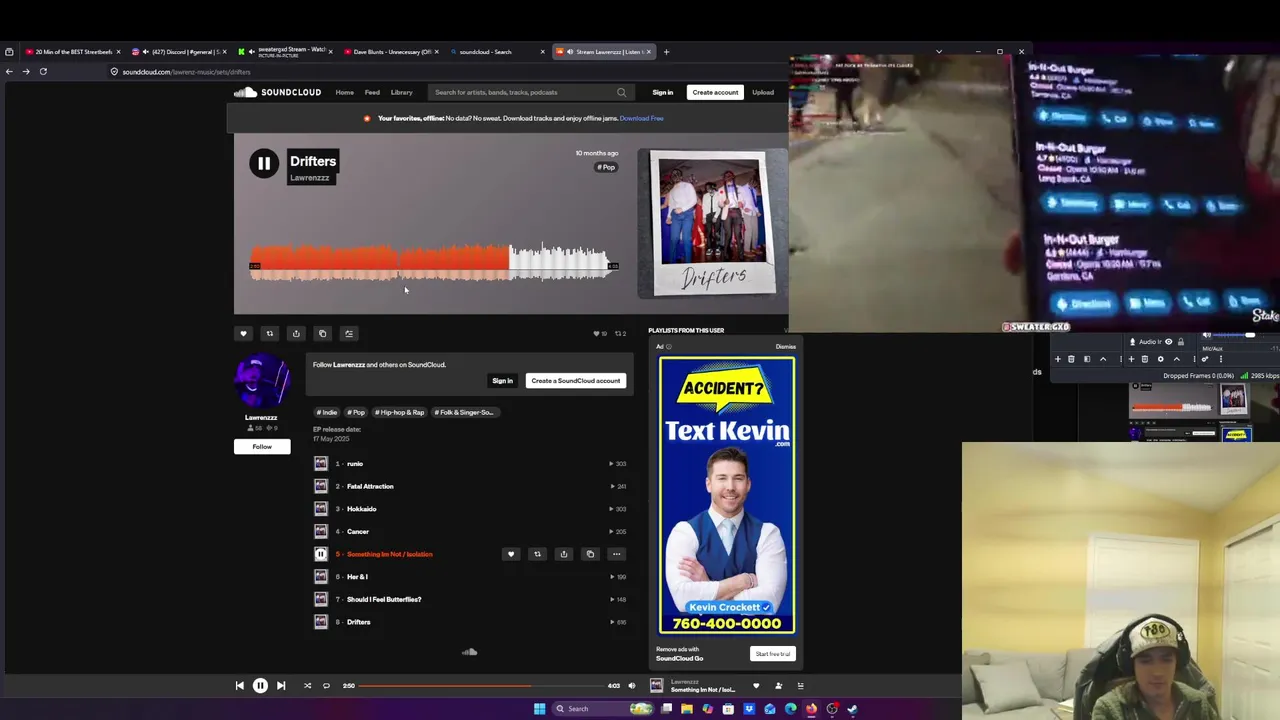Reload the page with the browser refresh icon
1280x720 pixels.
click(43, 72)
